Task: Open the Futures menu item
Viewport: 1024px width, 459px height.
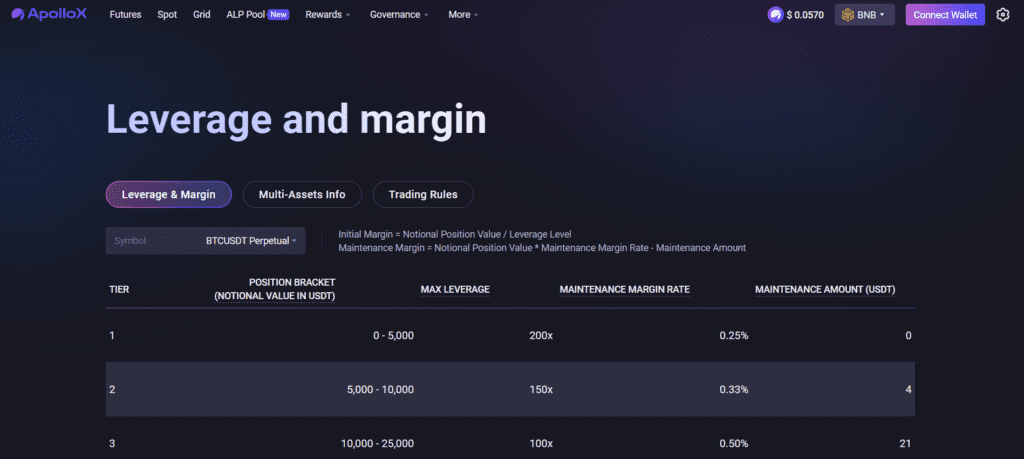Action: click(x=125, y=14)
